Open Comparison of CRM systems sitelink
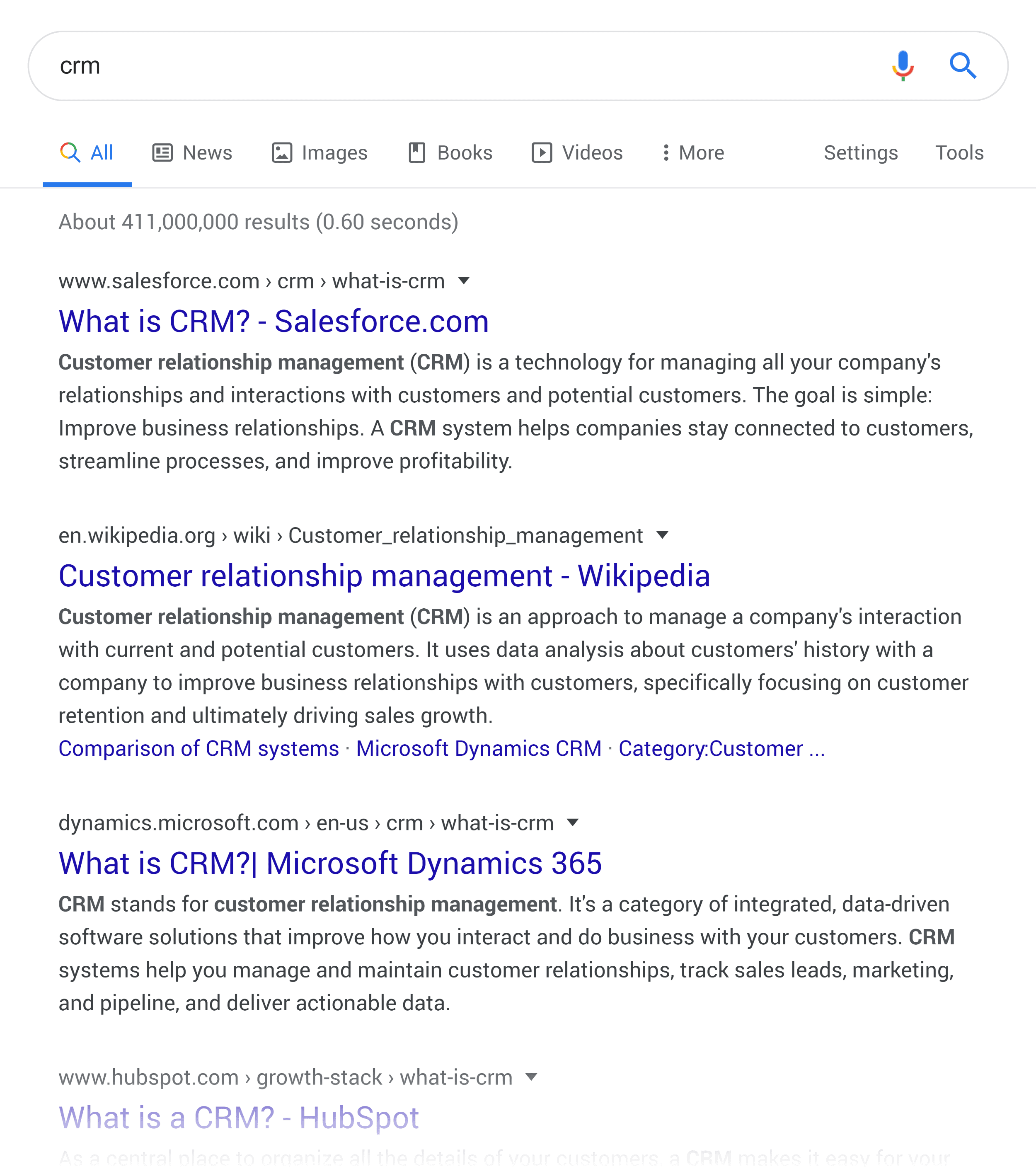Image resolution: width=1036 pixels, height=1171 pixels. coord(199,749)
